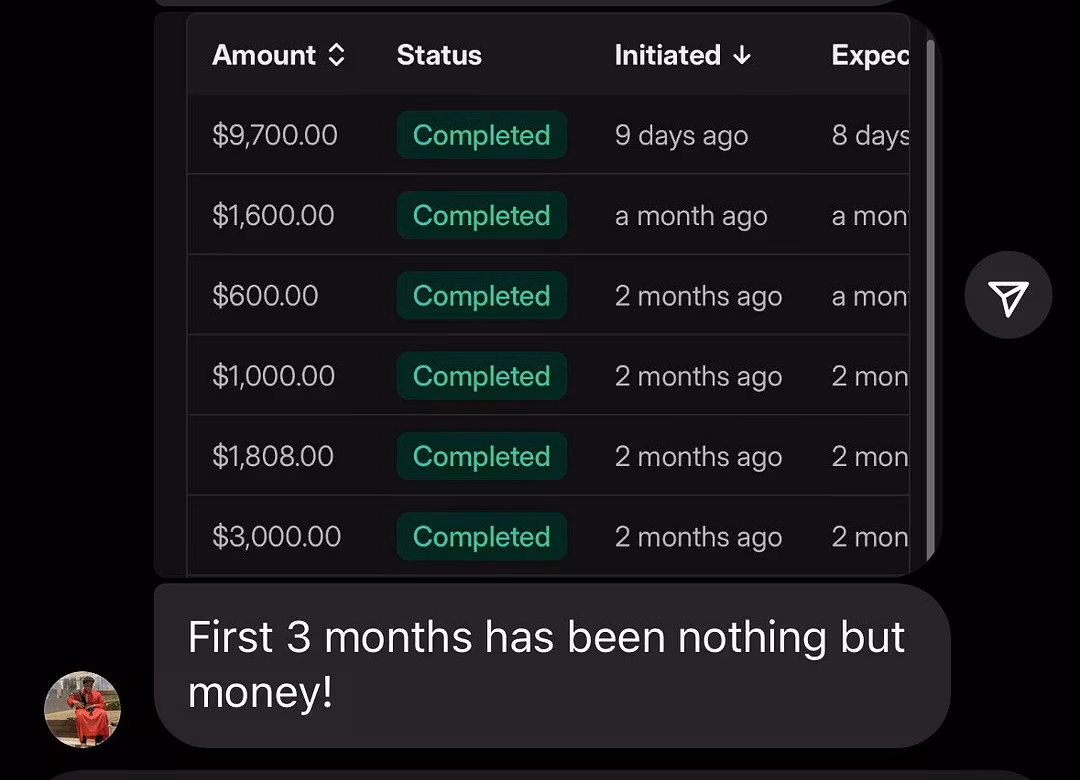Tap the 'First 3 months' message bubble
Image resolution: width=1080 pixels, height=780 pixels.
tap(552, 666)
